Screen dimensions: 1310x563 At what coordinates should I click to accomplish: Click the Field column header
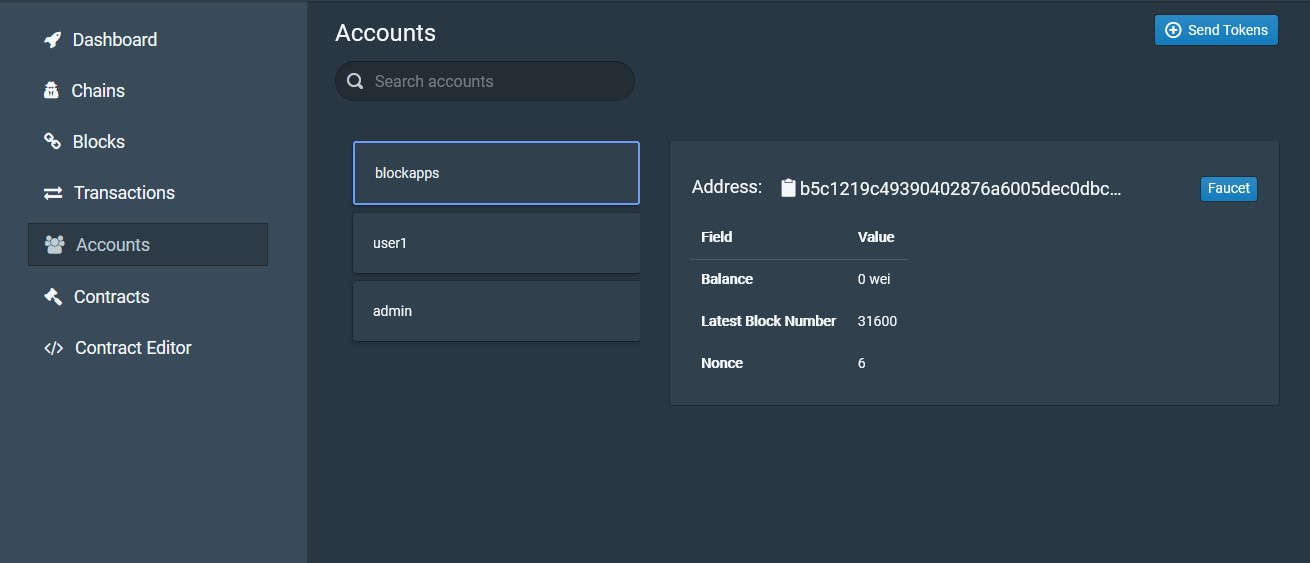tap(717, 237)
